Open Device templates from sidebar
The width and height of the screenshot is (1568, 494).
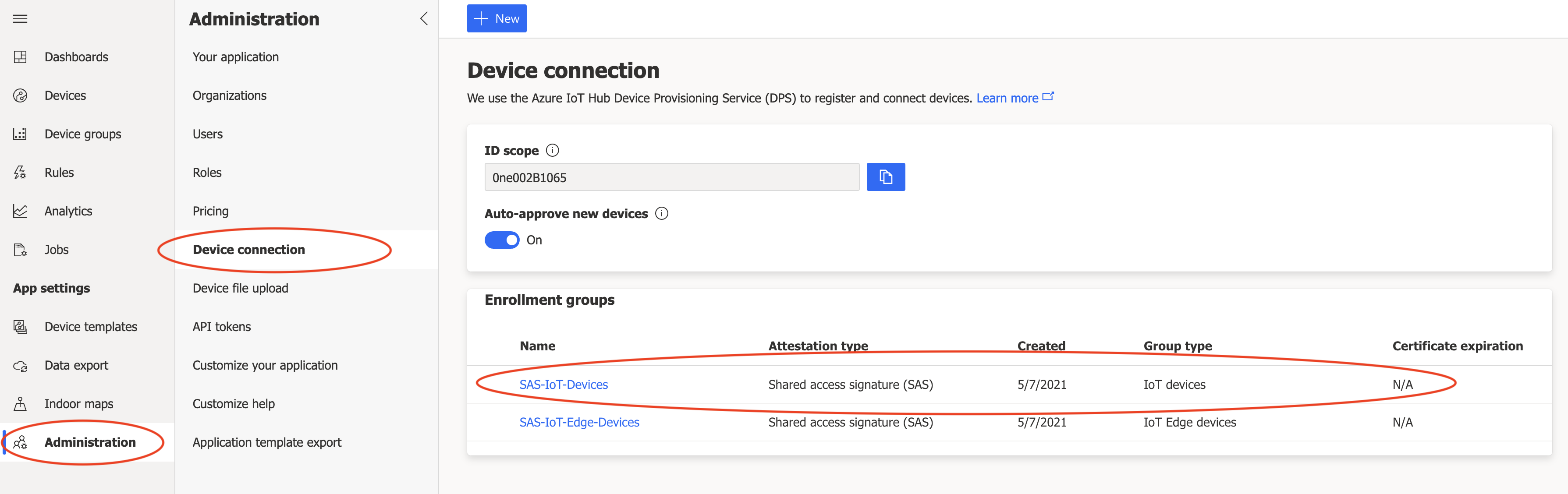click(x=91, y=327)
